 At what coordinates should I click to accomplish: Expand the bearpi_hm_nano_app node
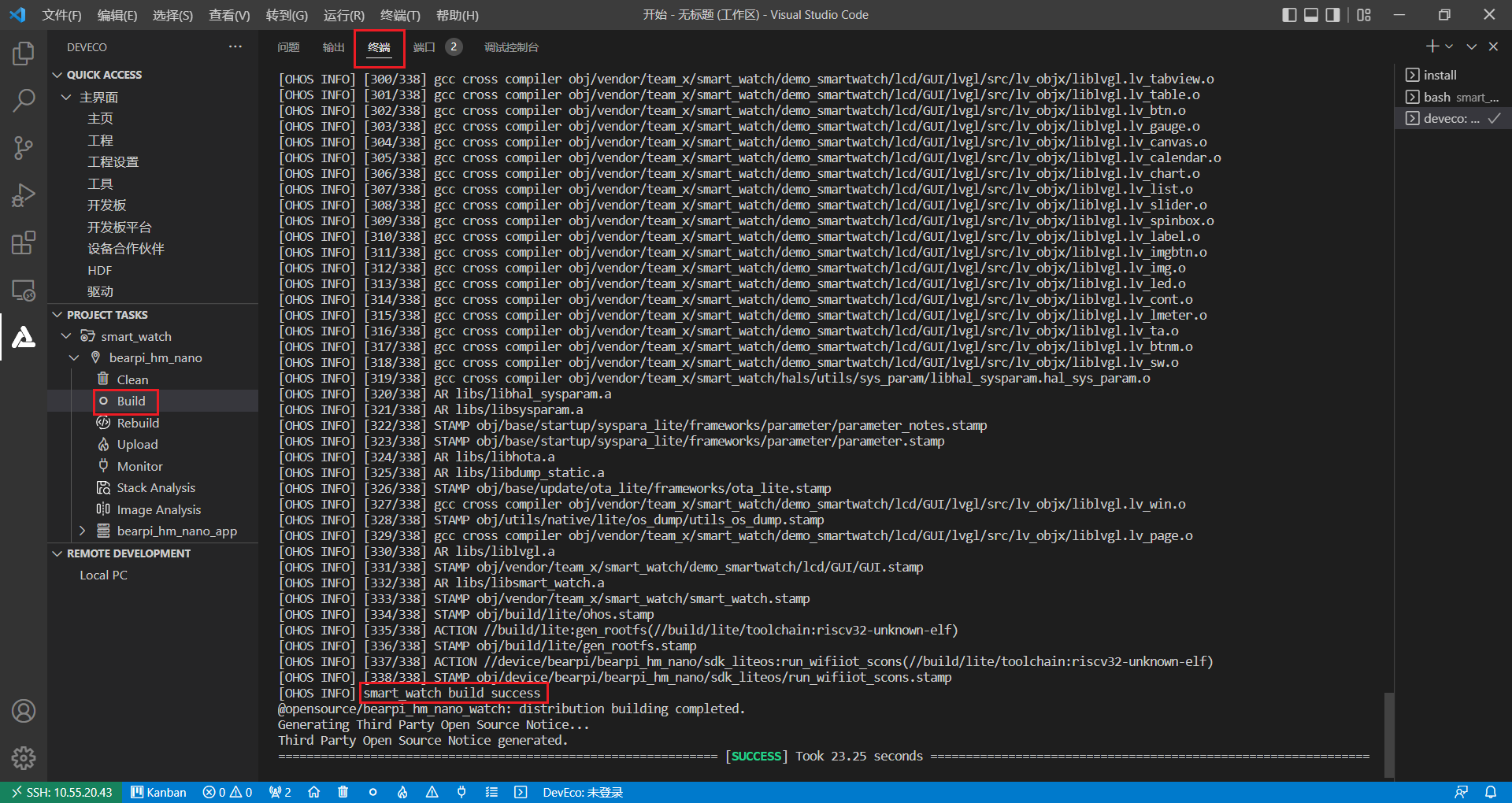pyautogui.click(x=82, y=531)
